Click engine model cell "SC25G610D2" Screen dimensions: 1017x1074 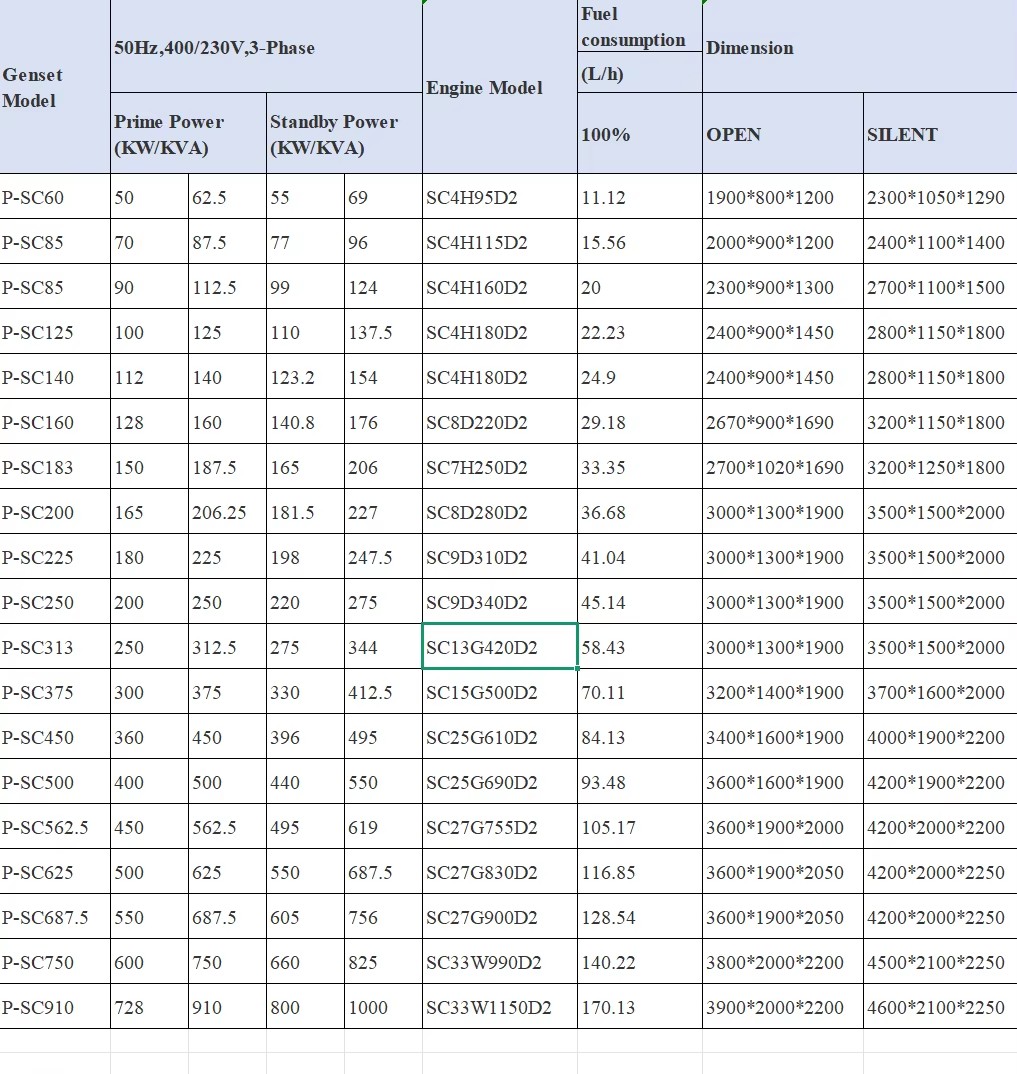tap(500, 737)
